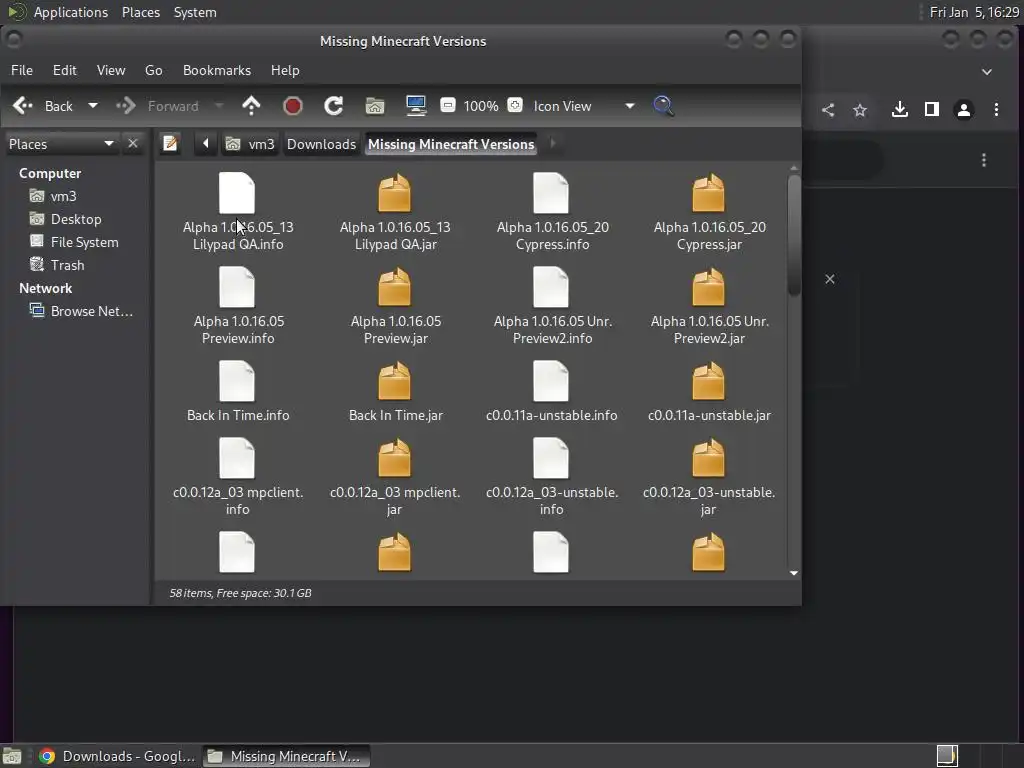Bookmark the page with Chrome's star icon
Screen dimensions: 1024x768
[x=860, y=110]
